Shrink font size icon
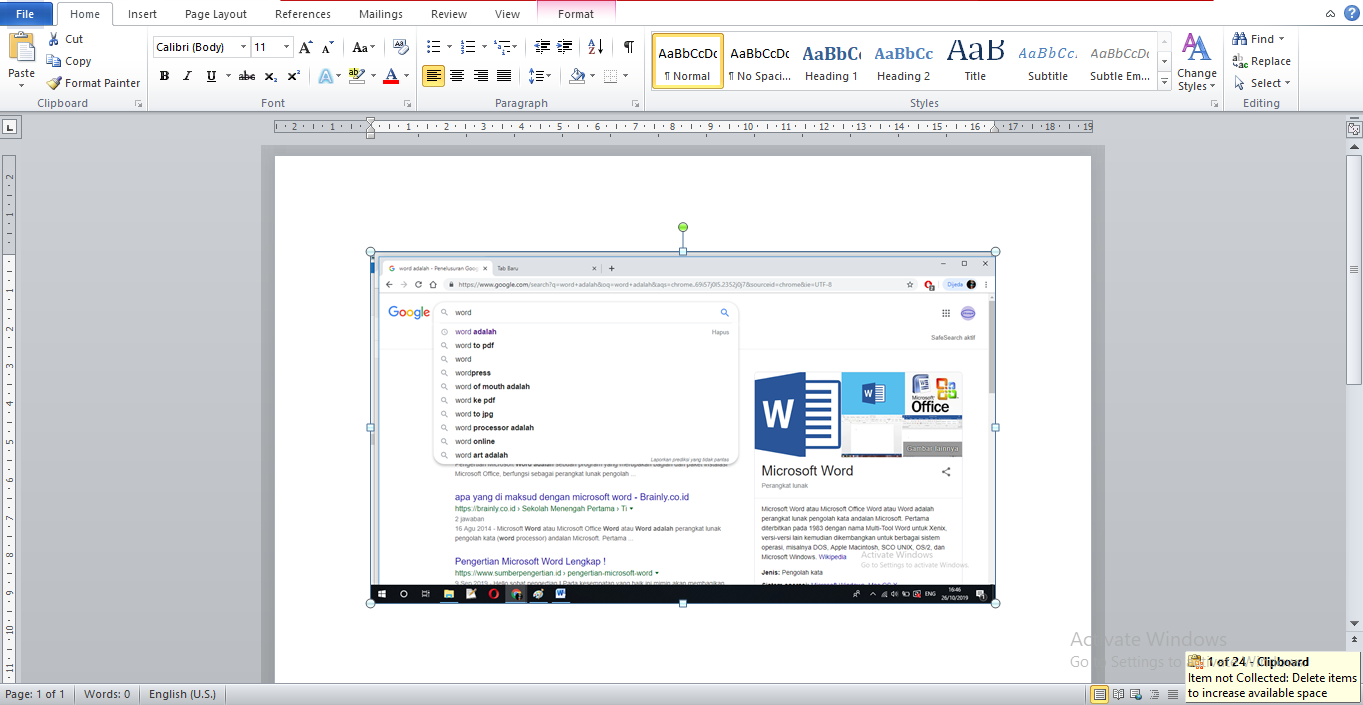 (x=328, y=47)
